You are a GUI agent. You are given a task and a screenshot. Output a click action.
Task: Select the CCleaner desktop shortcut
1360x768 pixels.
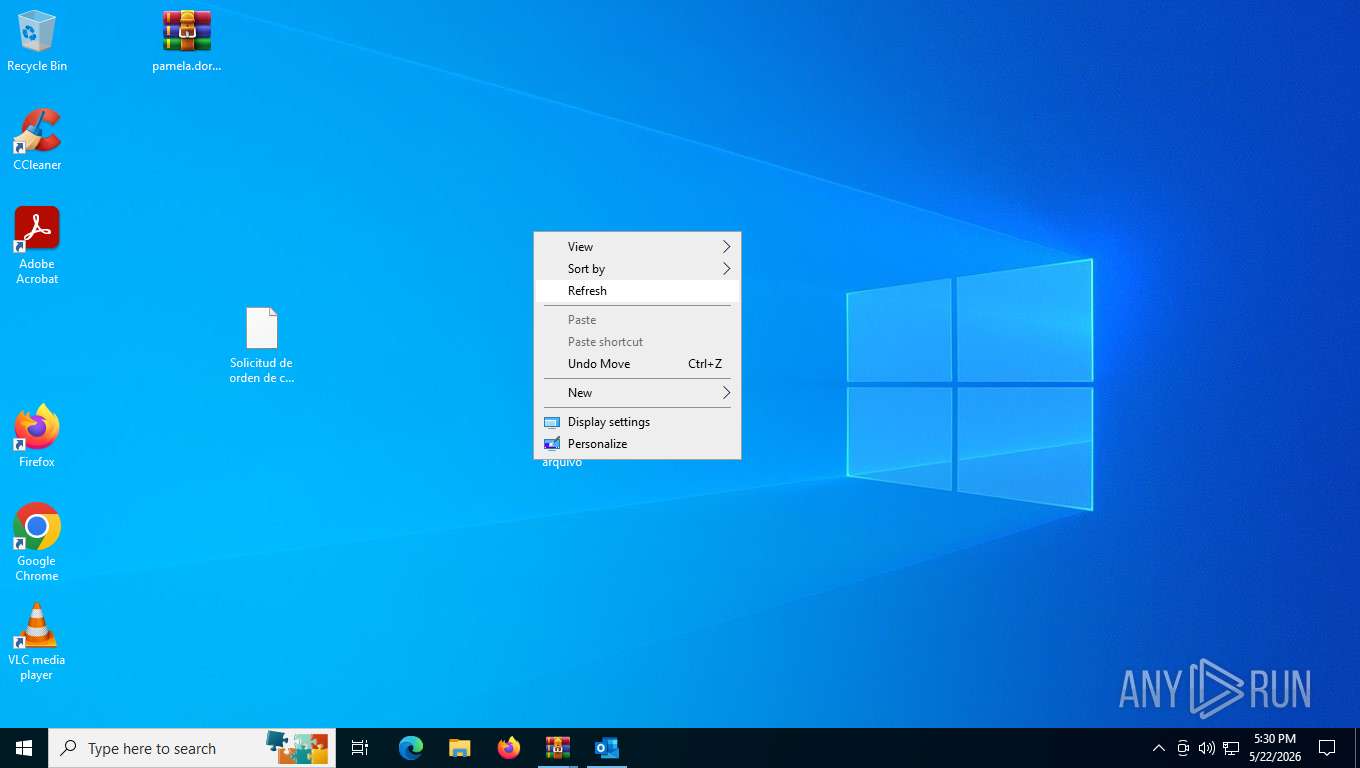(x=37, y=140)
